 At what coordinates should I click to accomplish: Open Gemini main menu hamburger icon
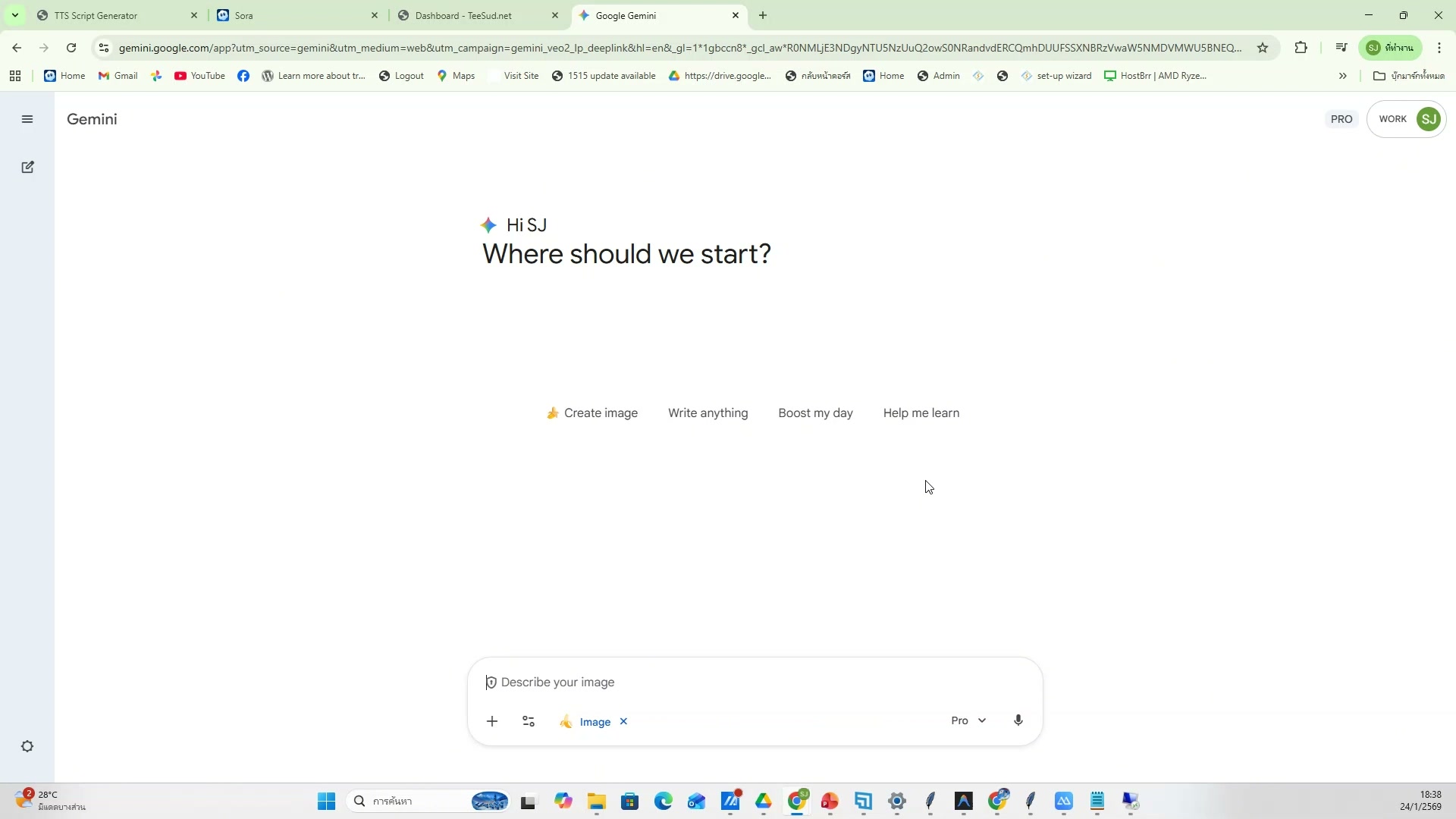tap(27, 119)
